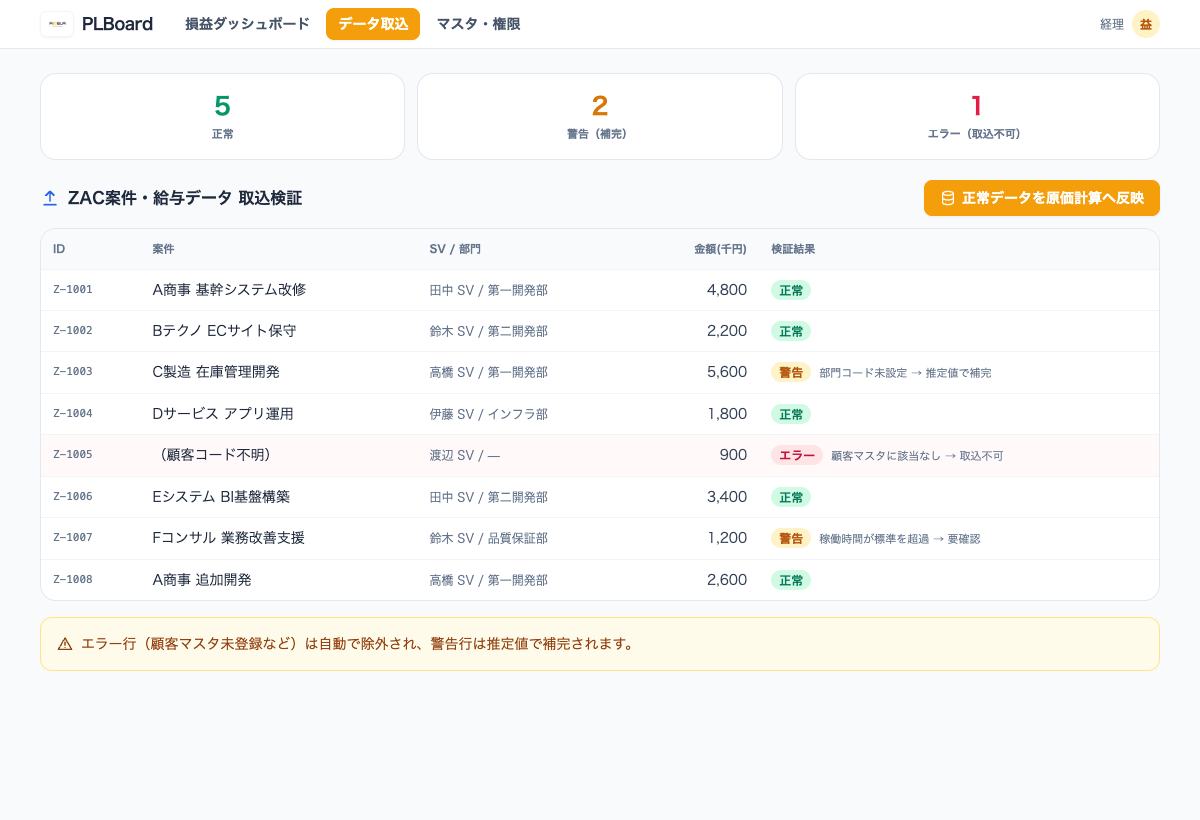
Task: Click 鈴木 SV / 第二開発部 cell
Action: click(x=489, y=331)
